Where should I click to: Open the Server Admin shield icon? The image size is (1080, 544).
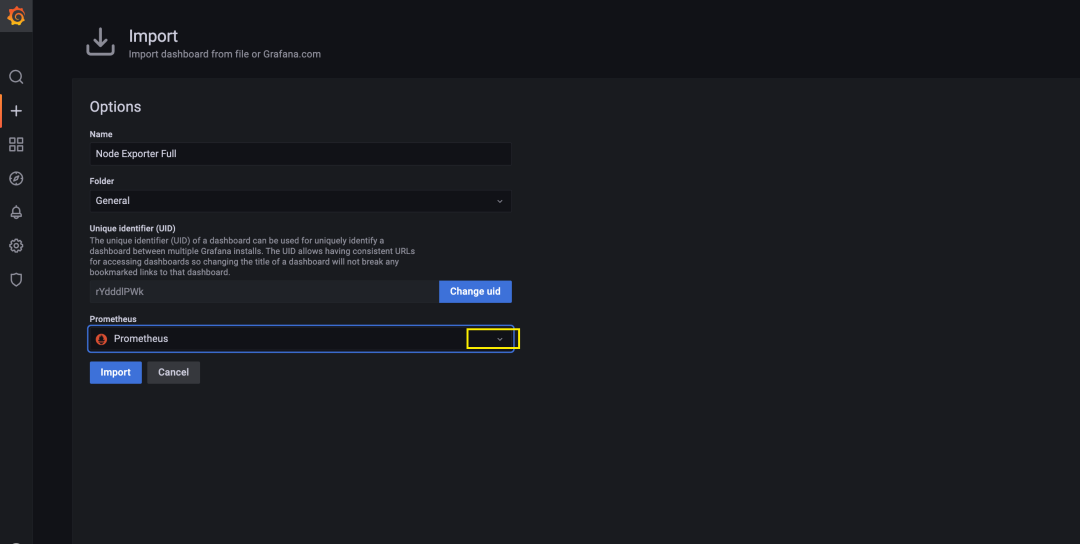coord(16,280)
